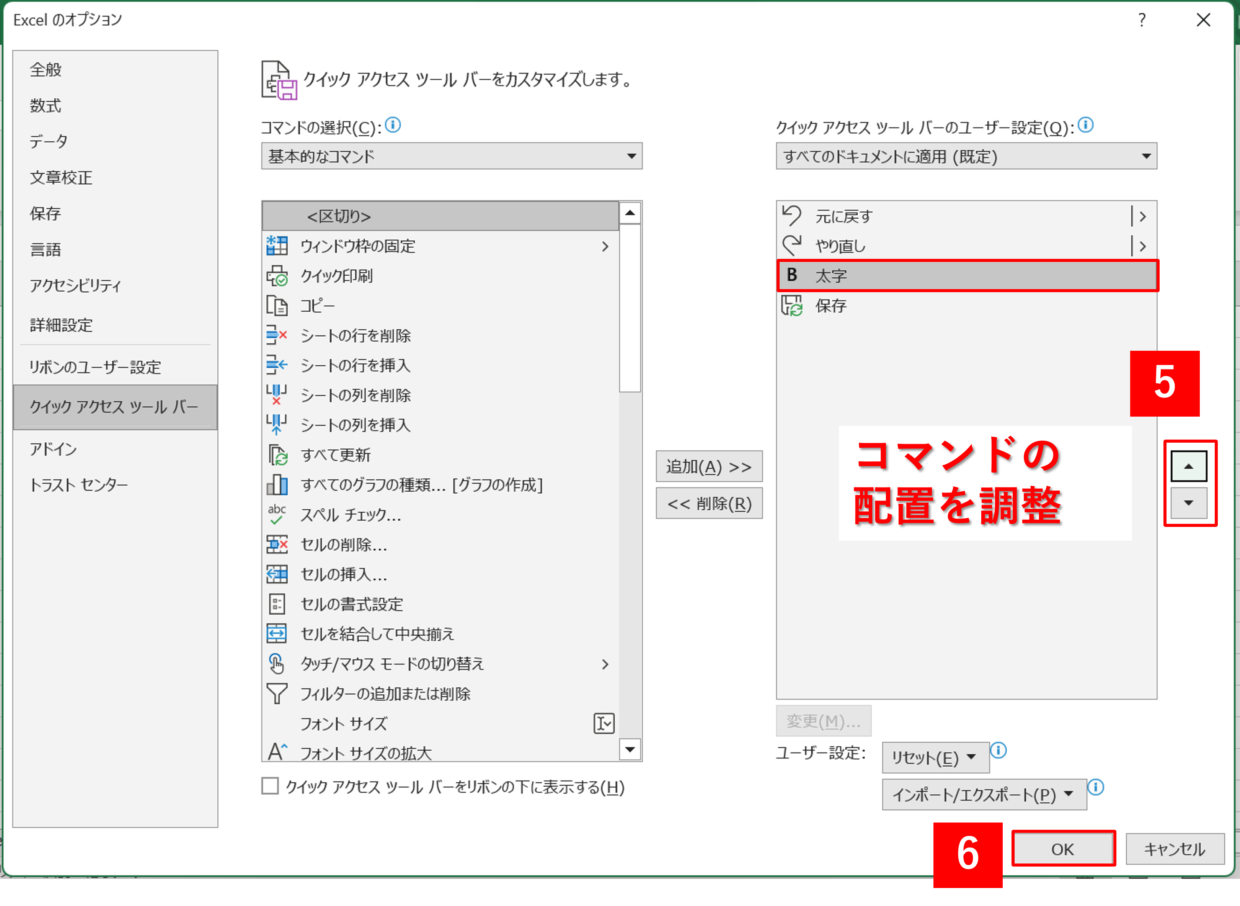Click the Refresh All (すべて更新) icon
This screenshot has width=1240, height=906.
pyautogui.click(x=277, y=455)
